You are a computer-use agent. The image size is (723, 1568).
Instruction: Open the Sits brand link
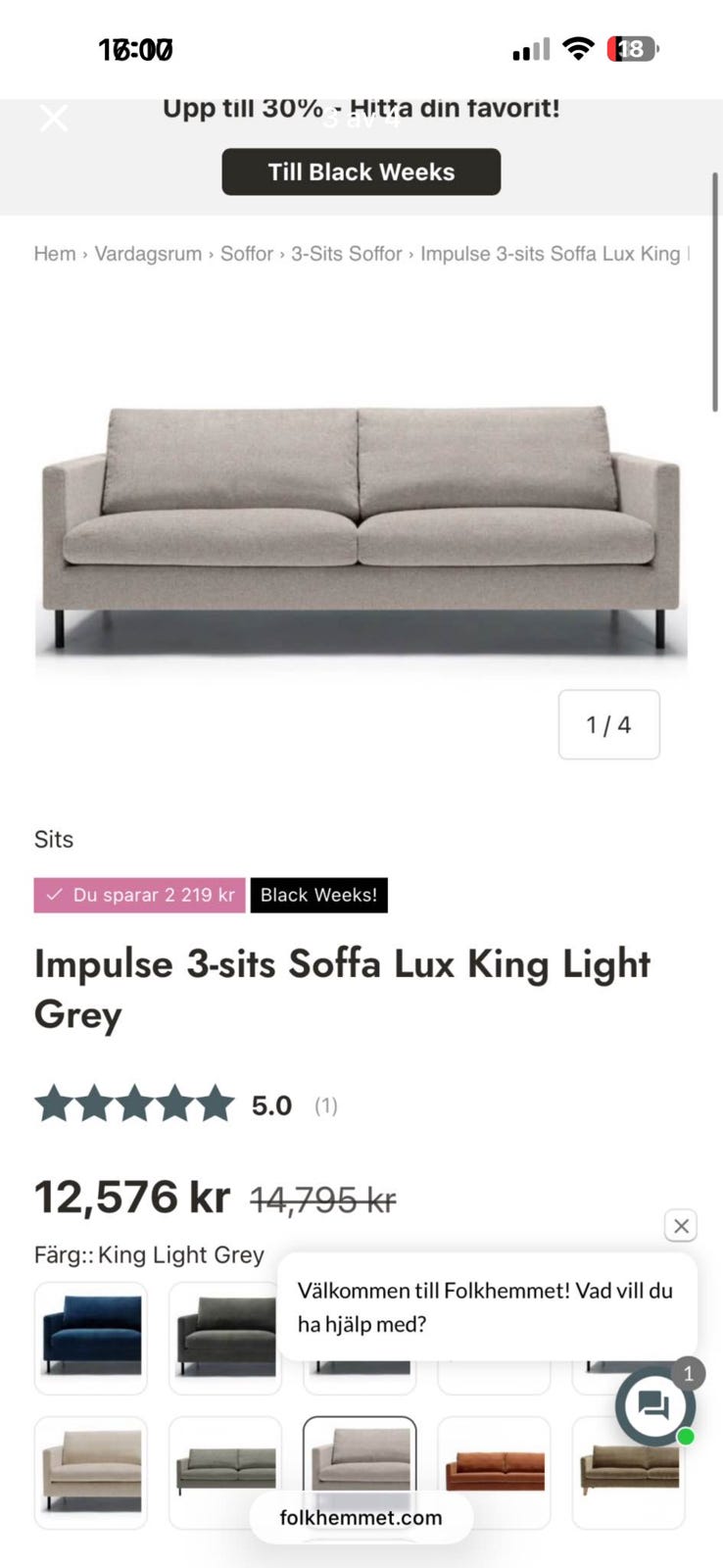click(54, 839)
